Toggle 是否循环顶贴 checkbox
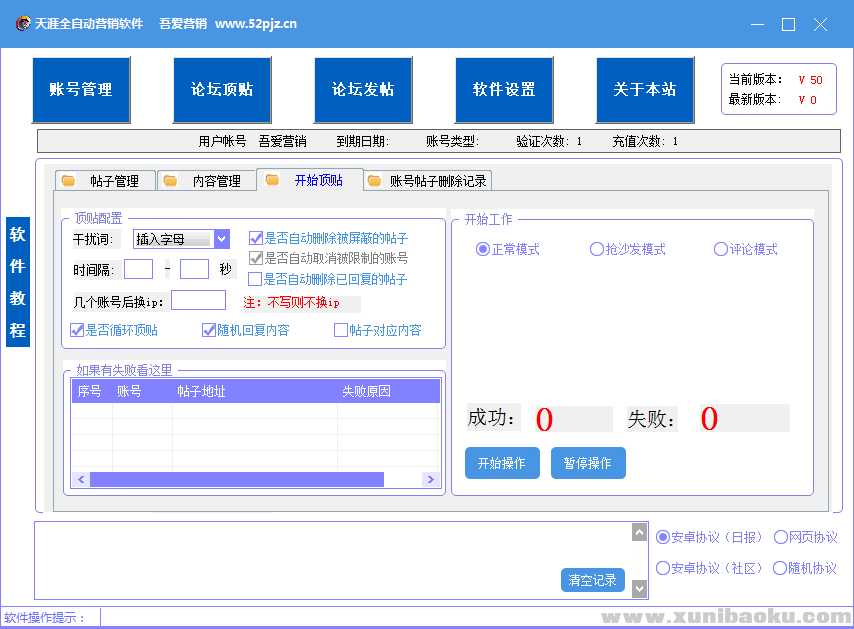This screenshot has width=854, height=629. (77, 330)
